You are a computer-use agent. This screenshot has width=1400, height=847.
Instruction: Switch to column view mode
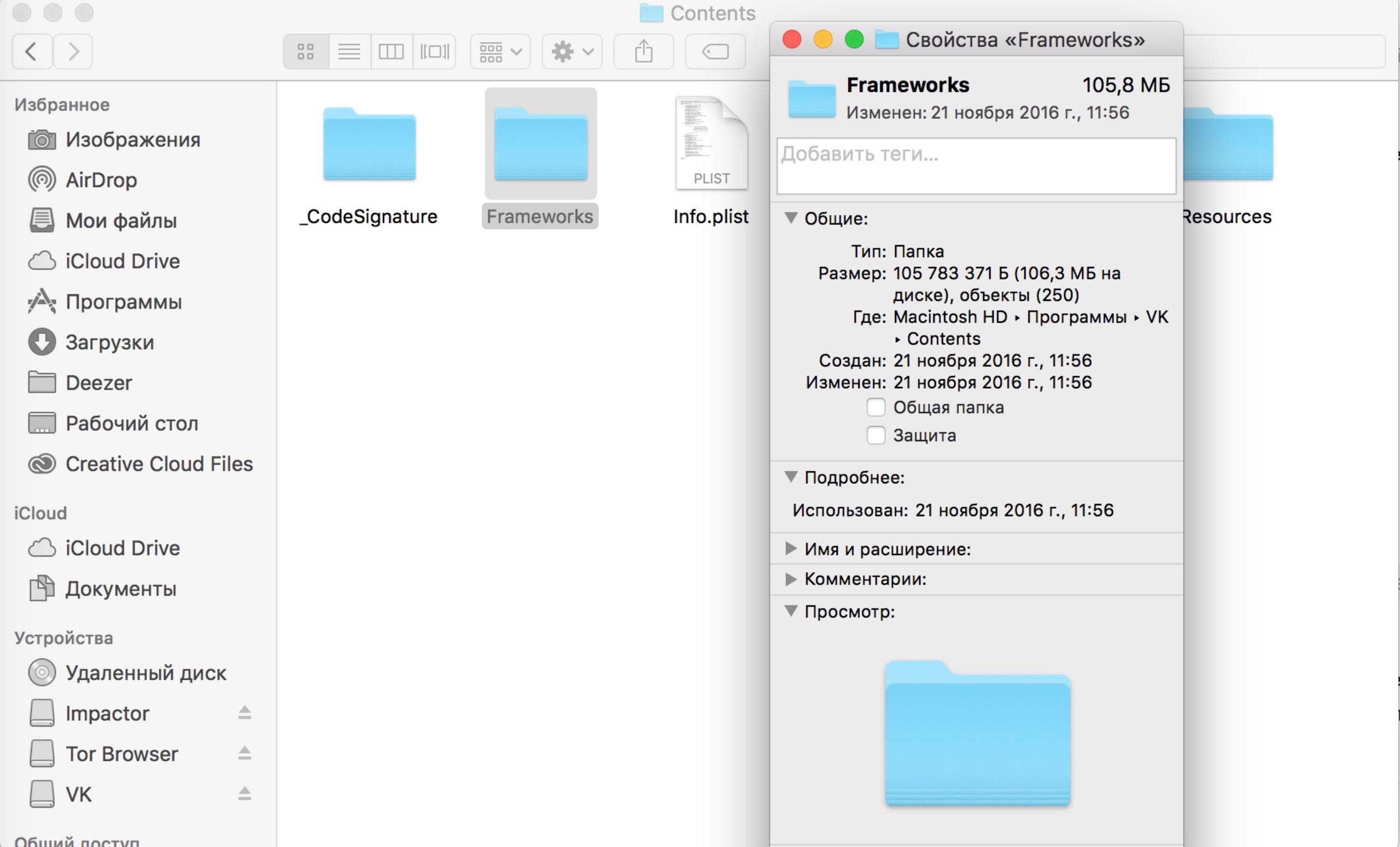click(391, 52)
